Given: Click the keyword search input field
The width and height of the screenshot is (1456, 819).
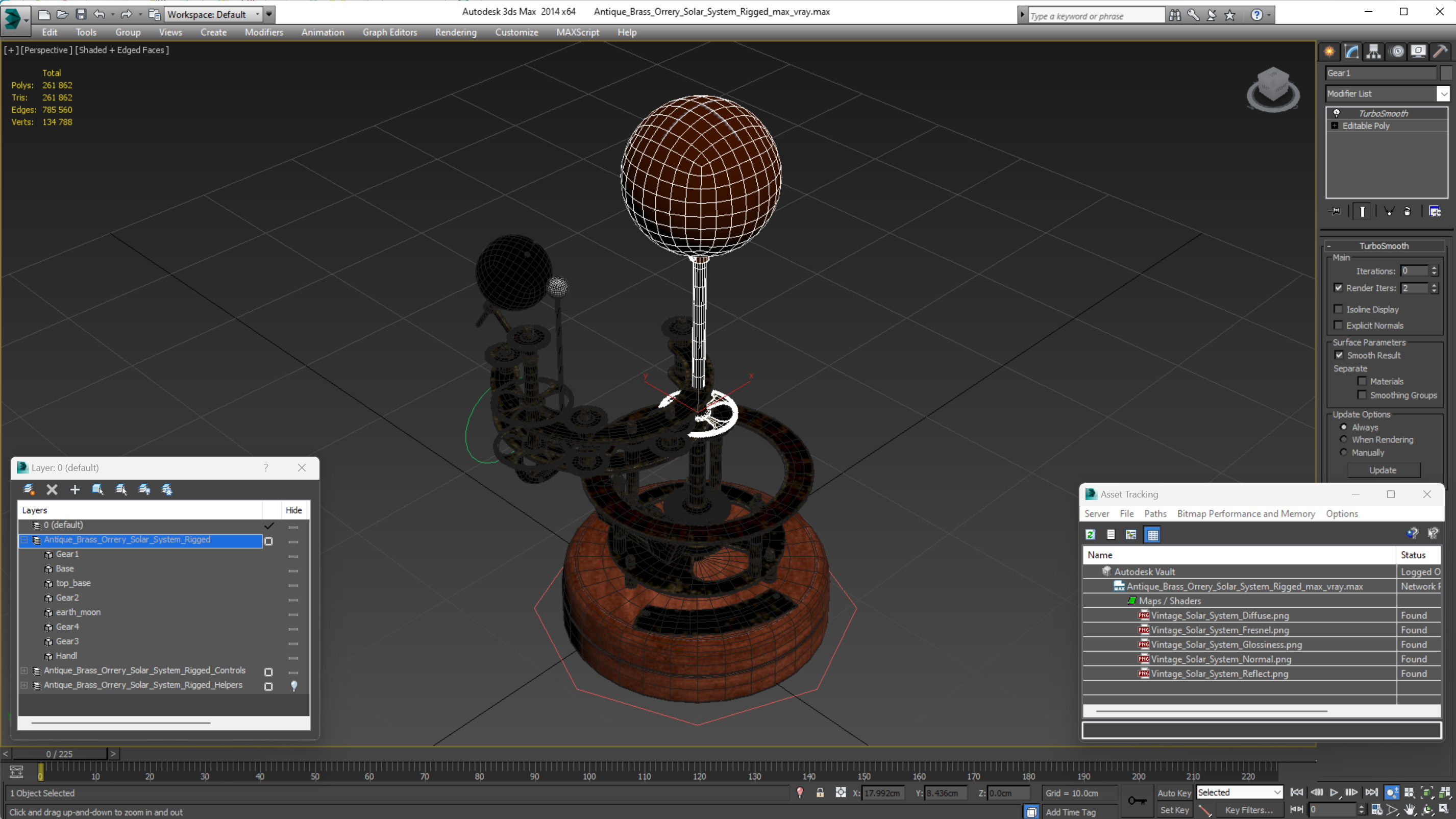Looking at the screenshot, I should pyautogui.click(x=1096, y=16).
